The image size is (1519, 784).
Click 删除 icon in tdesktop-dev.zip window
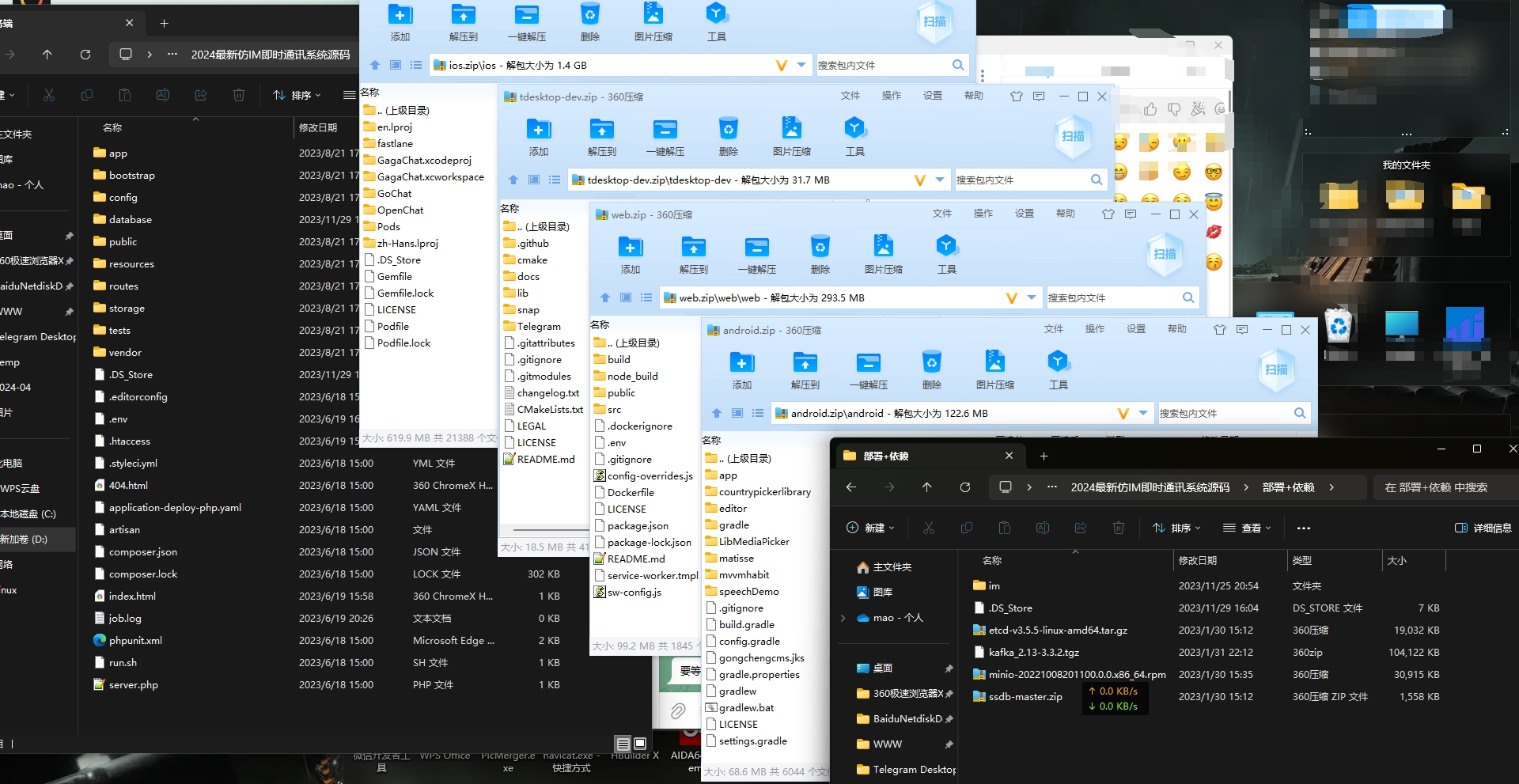728,130
